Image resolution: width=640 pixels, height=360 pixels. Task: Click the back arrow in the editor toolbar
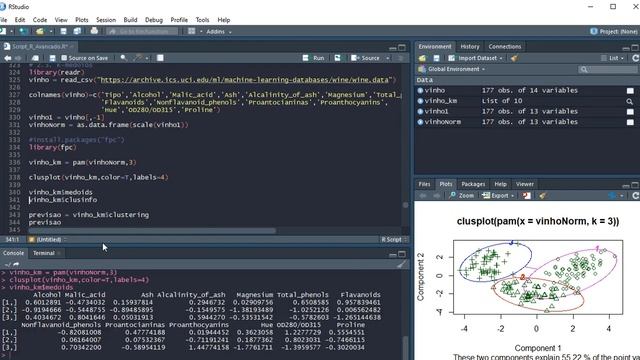[7, 58]
